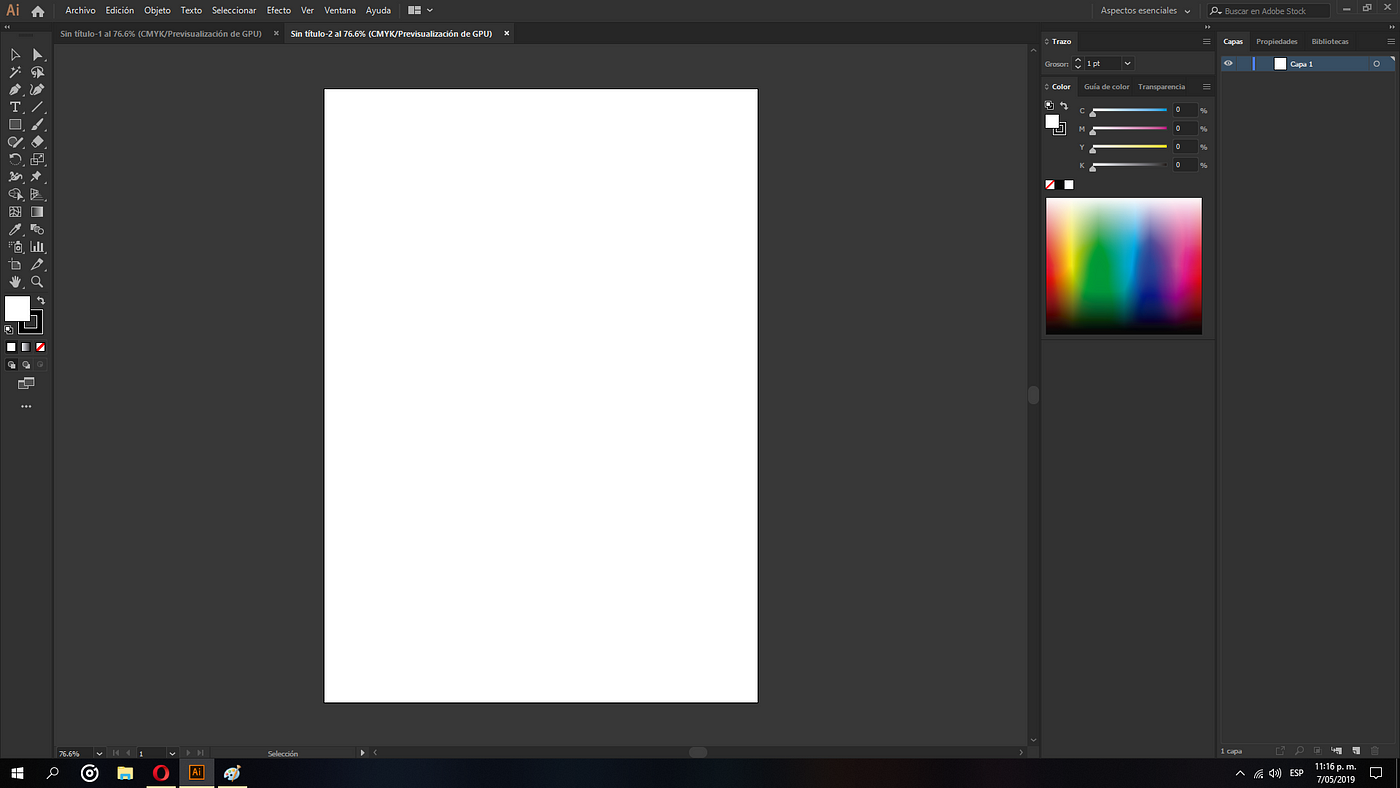Pick a color from the spectrum bar

[1124, 266]
